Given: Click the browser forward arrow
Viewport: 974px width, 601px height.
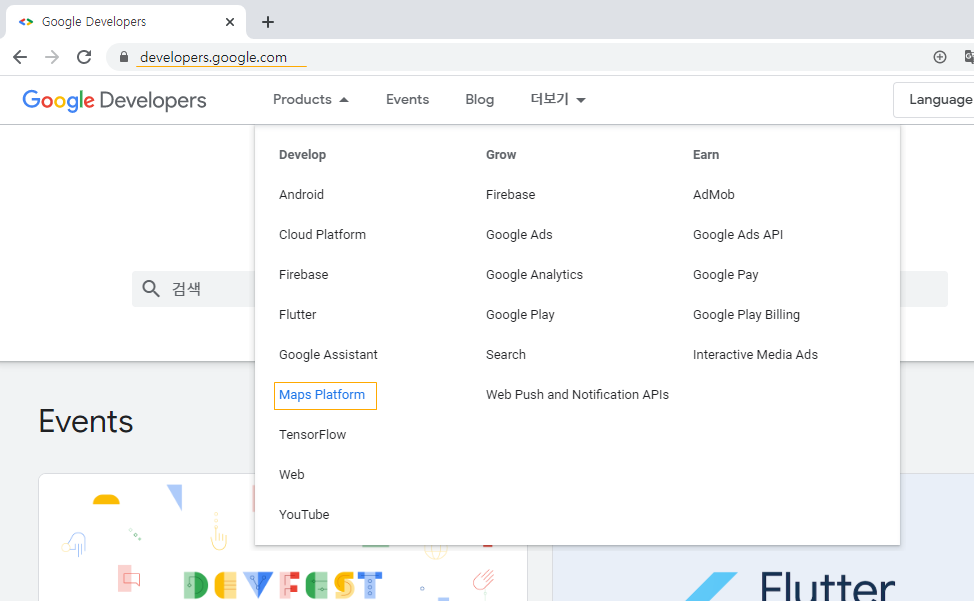Looking at the screenshot, I should click(x=52, y=57).
